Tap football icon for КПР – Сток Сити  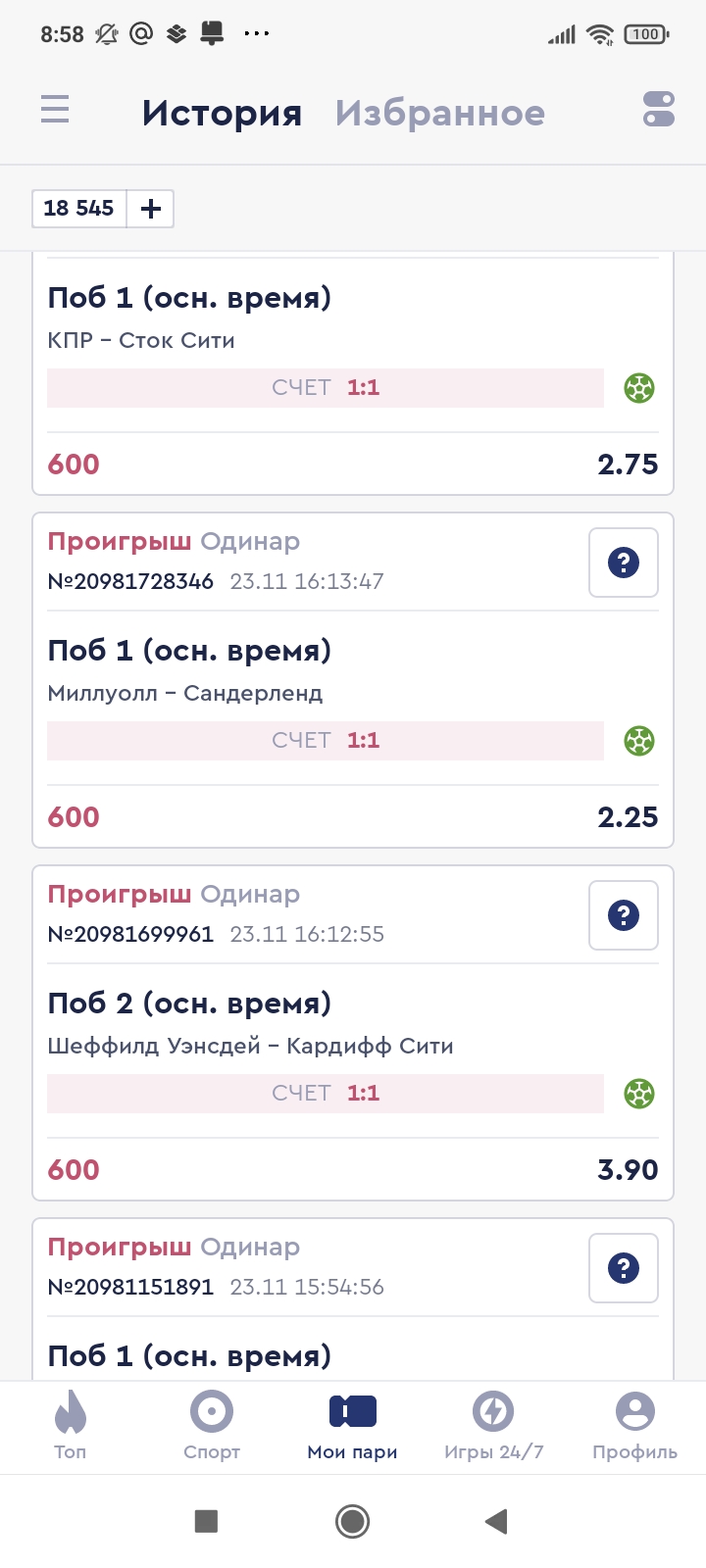point(639,388)
